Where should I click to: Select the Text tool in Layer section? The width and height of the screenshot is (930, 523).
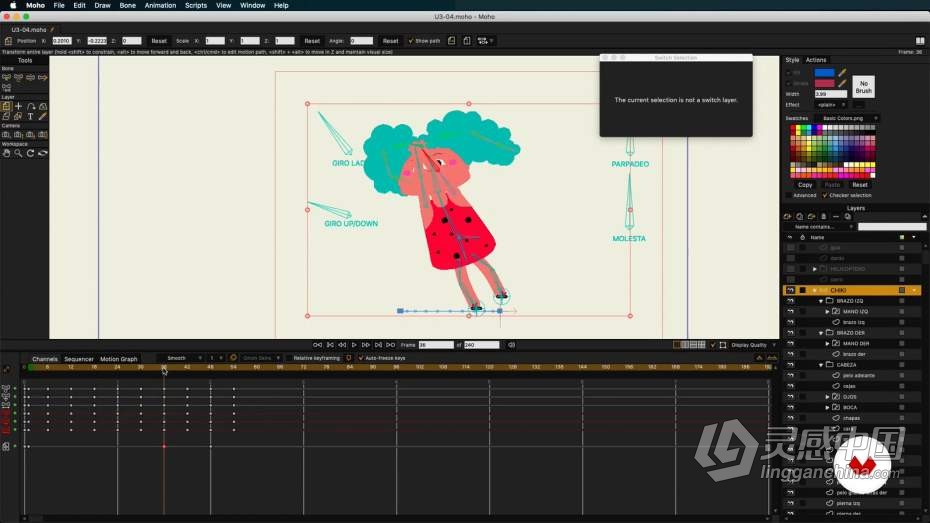pyautogui.click(x=30, y=117)
